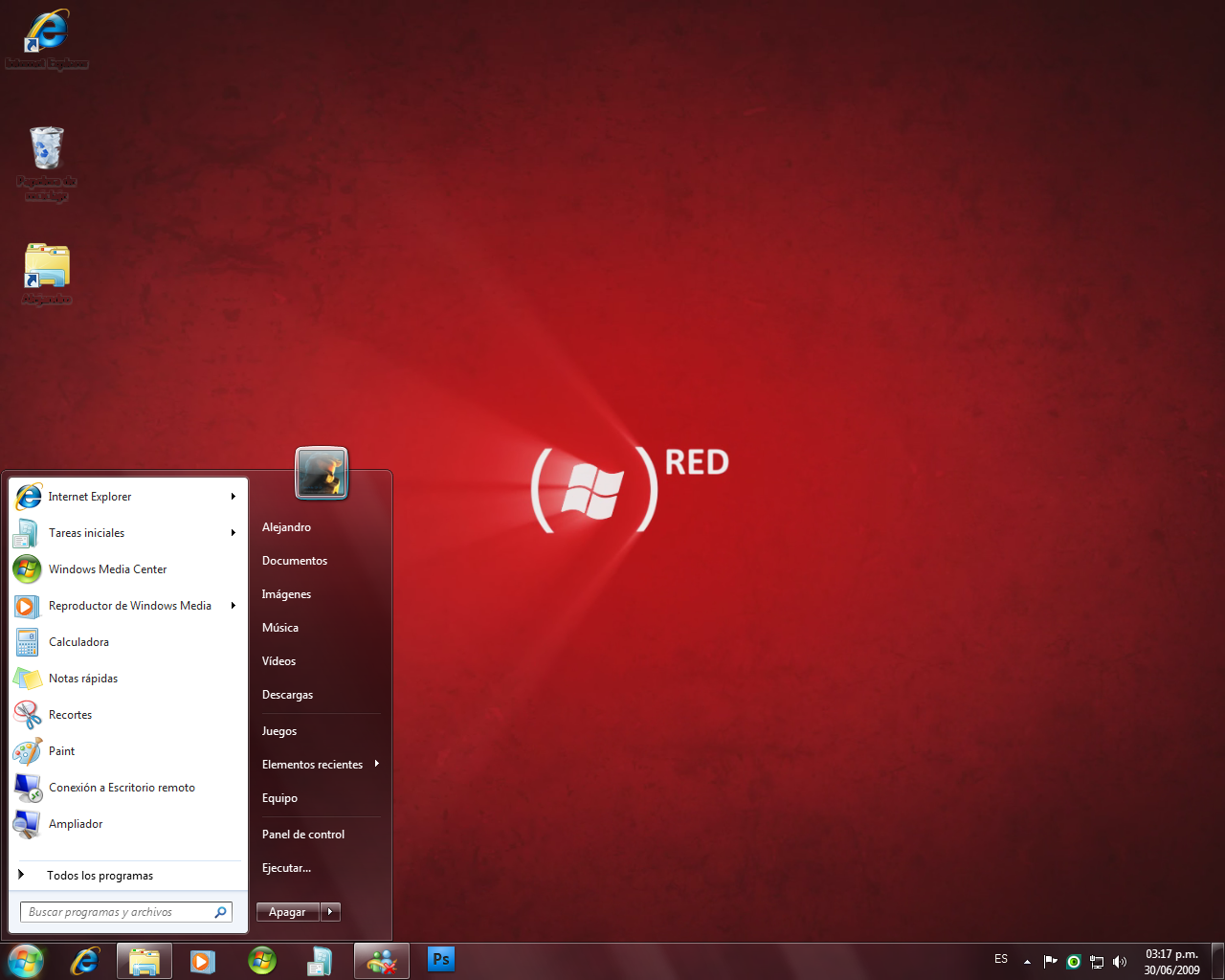Viewport: 1225px width, 980px height.
Task: Open Documentos from the Start menu
Action: click(x=295, y=561)
